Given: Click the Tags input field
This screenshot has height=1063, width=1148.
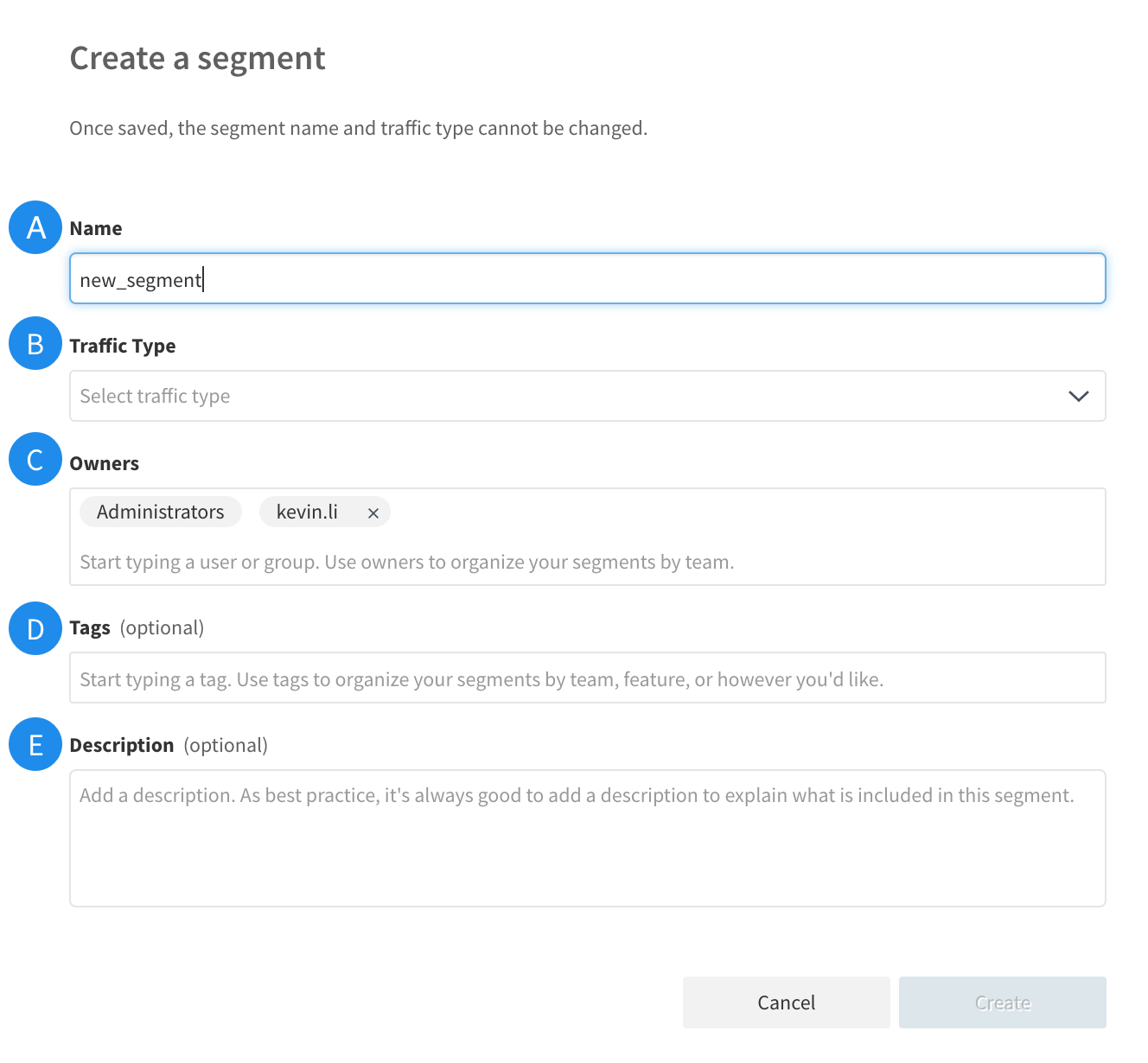Looking at the screenshot, I should coord(588,678).
